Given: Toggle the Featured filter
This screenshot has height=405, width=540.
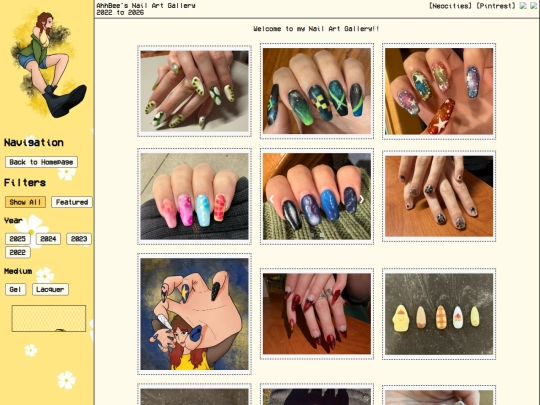Looking at the screenshot, I should click(72, 202).
